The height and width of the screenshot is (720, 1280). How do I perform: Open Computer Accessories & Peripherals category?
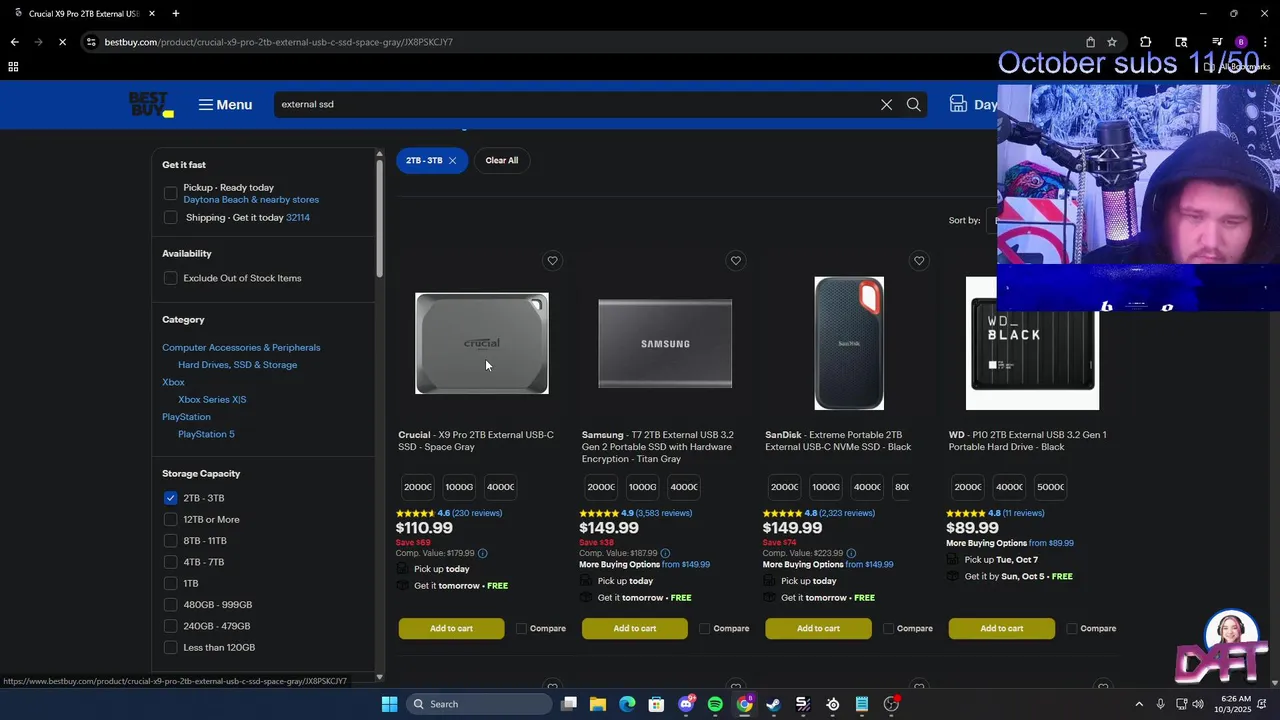(241, 347)
